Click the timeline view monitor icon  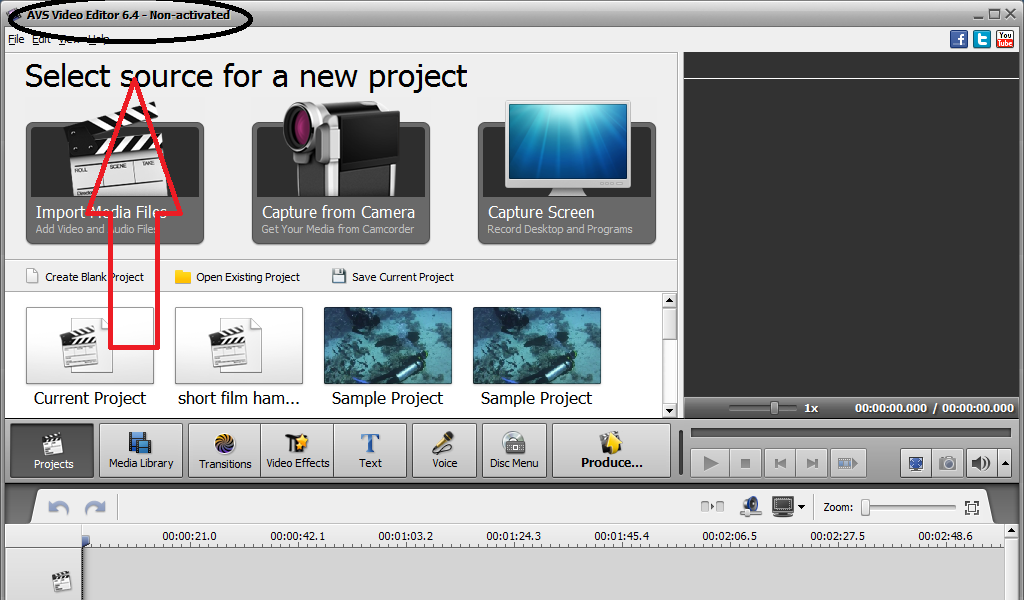[x=783, y=507]
